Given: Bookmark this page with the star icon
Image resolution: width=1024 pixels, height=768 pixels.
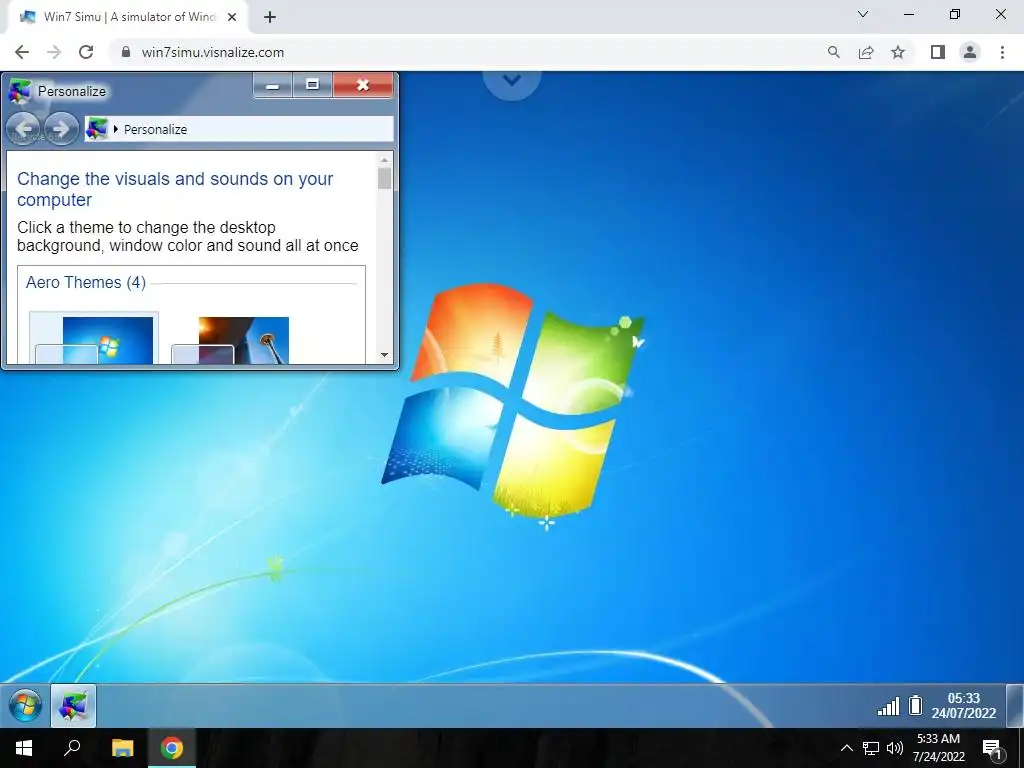Looking at the screenshot, I should tap(898, 52).
